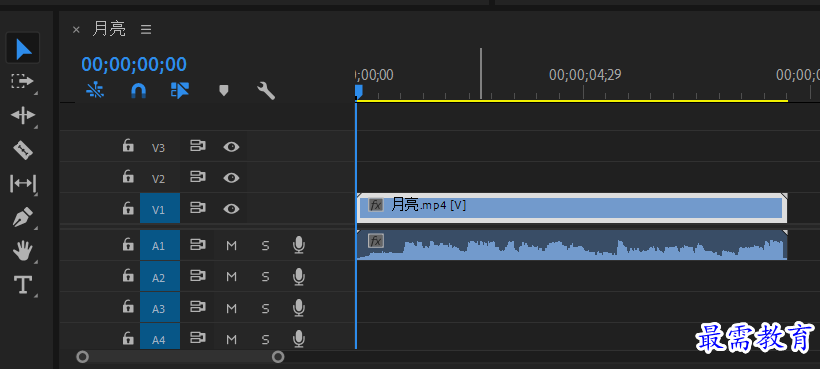Select the A1 audio waveform clip
Viewport: 820px width, 369px height.
(572, 245)
